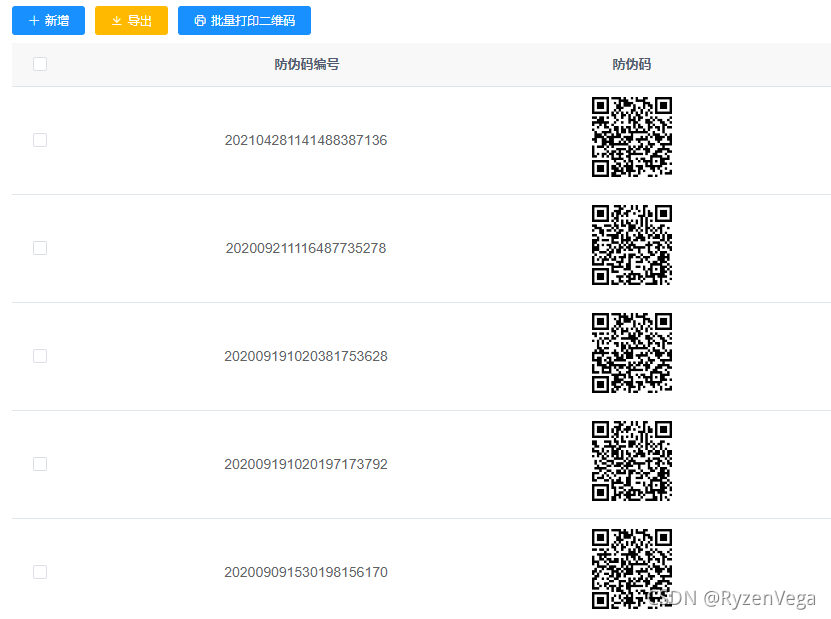Check the row 202009211116487735278 checkbox
The height and width of the screenshot is (619, 831).
(x=40, y=248)
